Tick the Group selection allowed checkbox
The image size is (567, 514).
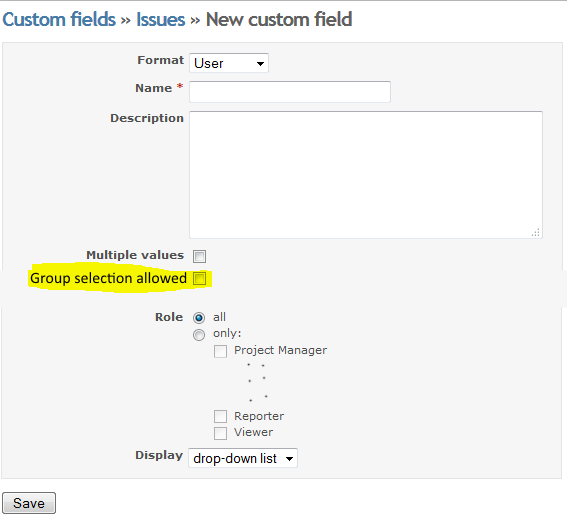pos(199,279)
